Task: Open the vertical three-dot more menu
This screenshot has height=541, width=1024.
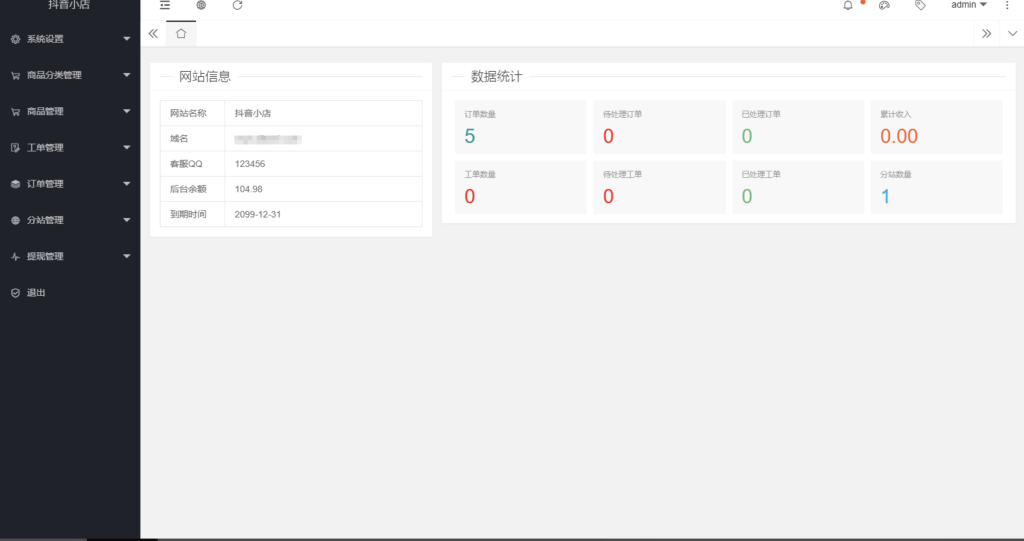Action: pyautogui.click(x=1007, y=5)
